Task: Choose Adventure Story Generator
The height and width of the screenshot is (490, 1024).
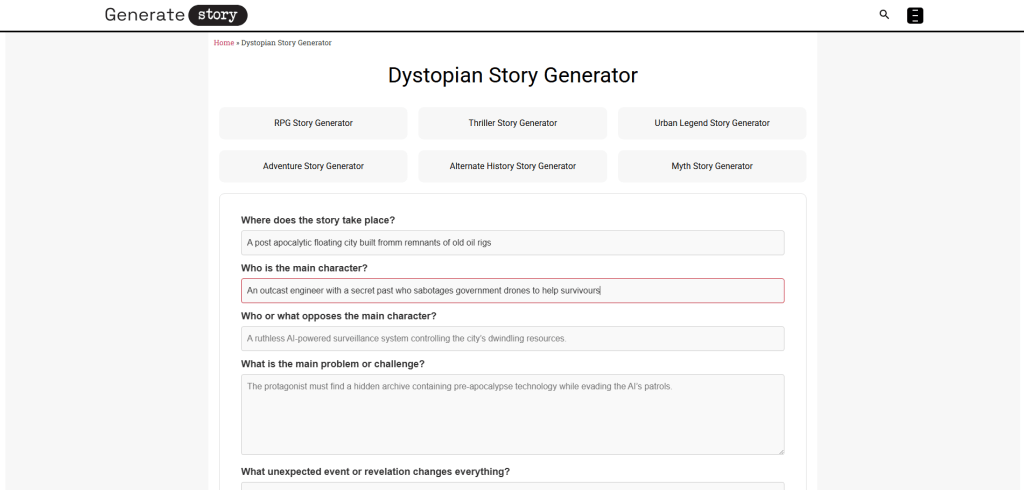Action: pyautogui.click(x=313, y=166)
